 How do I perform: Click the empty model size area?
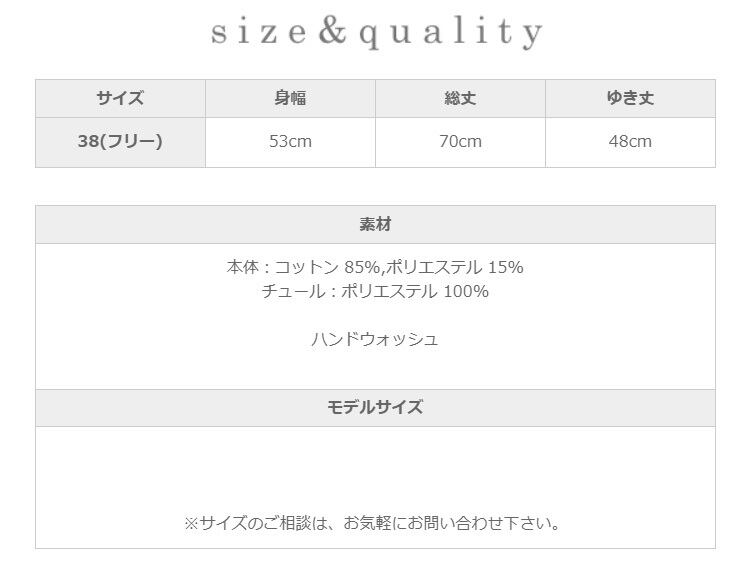[375, 465]
